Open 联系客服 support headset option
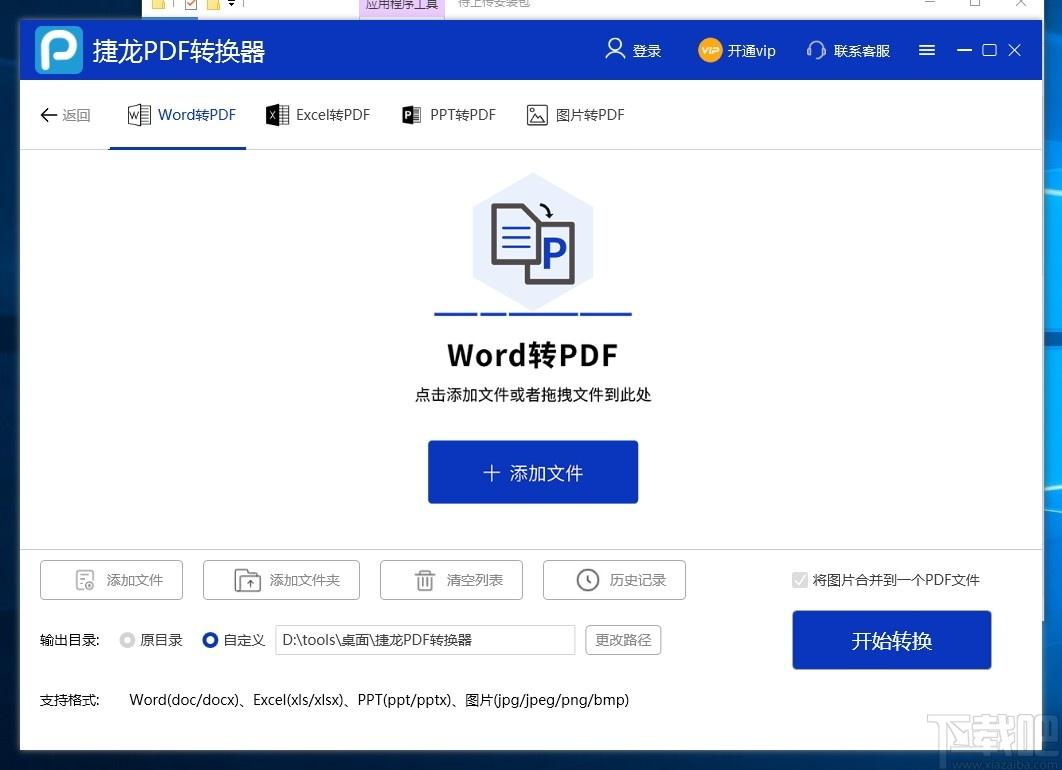Screen dimensions: 1062x770 click(848, 50)
